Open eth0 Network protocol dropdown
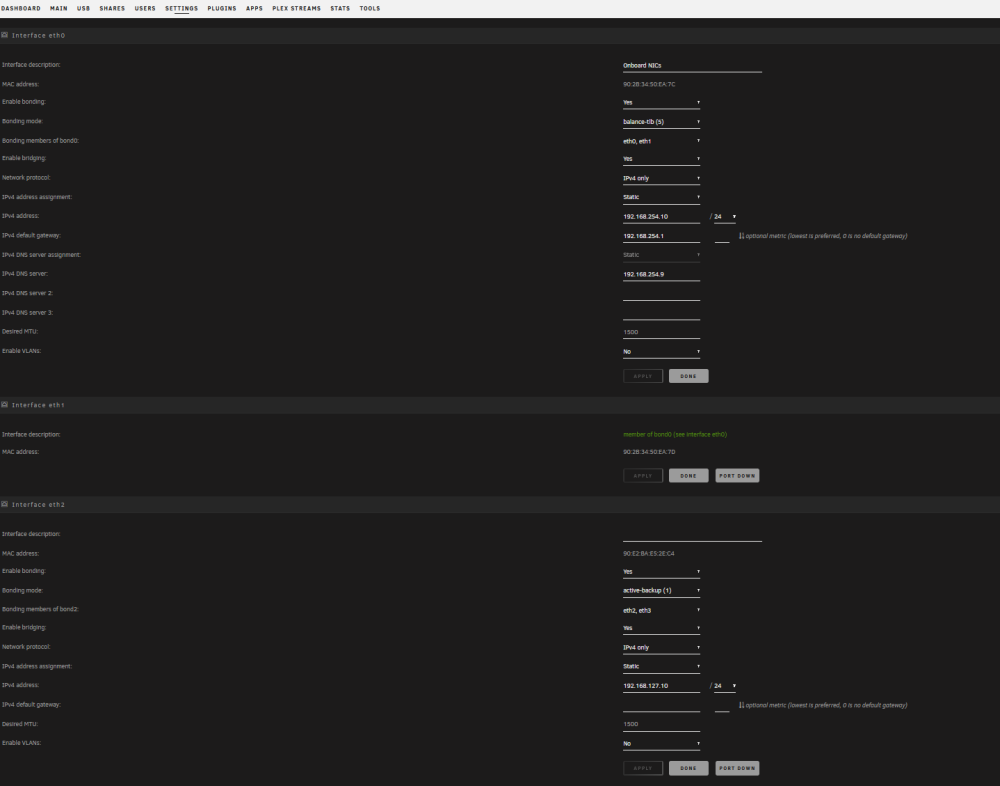 tap(661, 178)
